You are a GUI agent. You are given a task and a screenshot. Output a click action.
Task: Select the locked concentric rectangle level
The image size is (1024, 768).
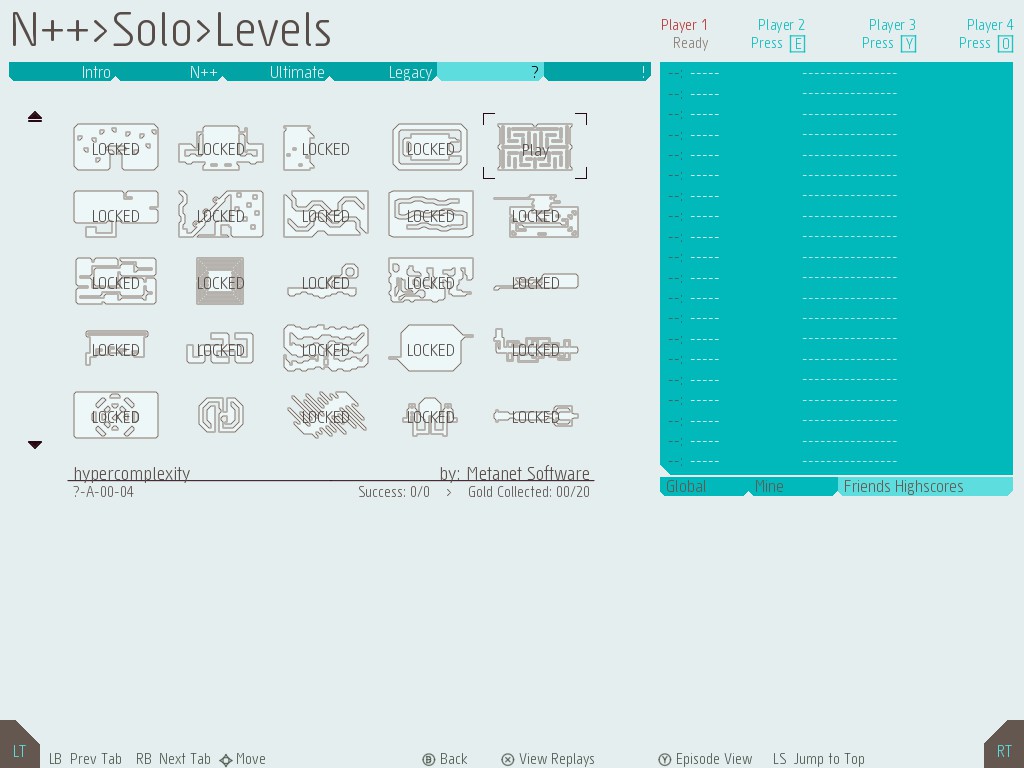pos(430,147)
